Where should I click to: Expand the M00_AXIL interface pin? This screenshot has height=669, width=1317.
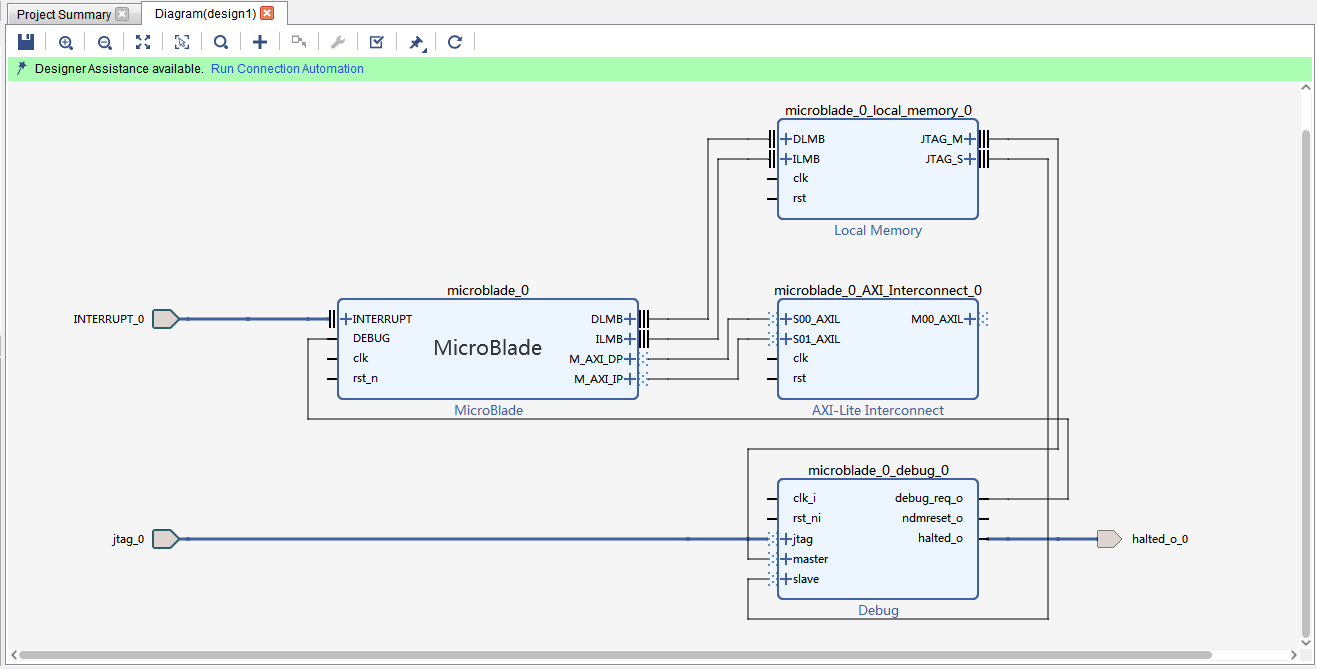(969, 319)
